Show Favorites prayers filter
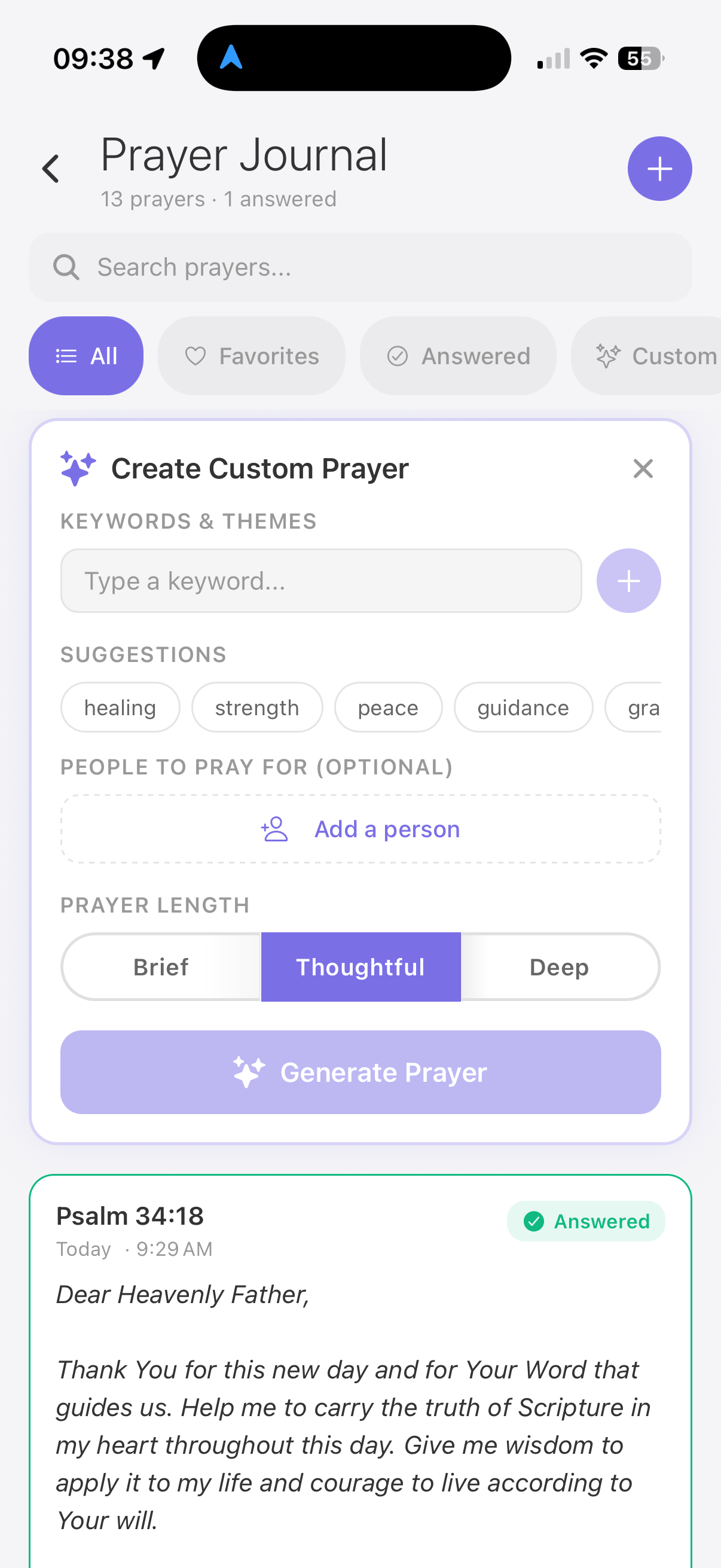 click(251, 356)
